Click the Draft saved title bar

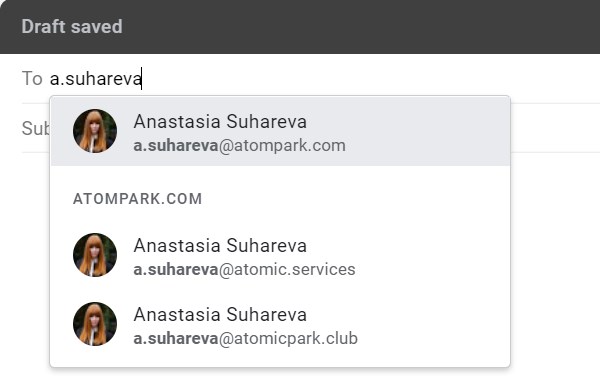tap(300, 27)
